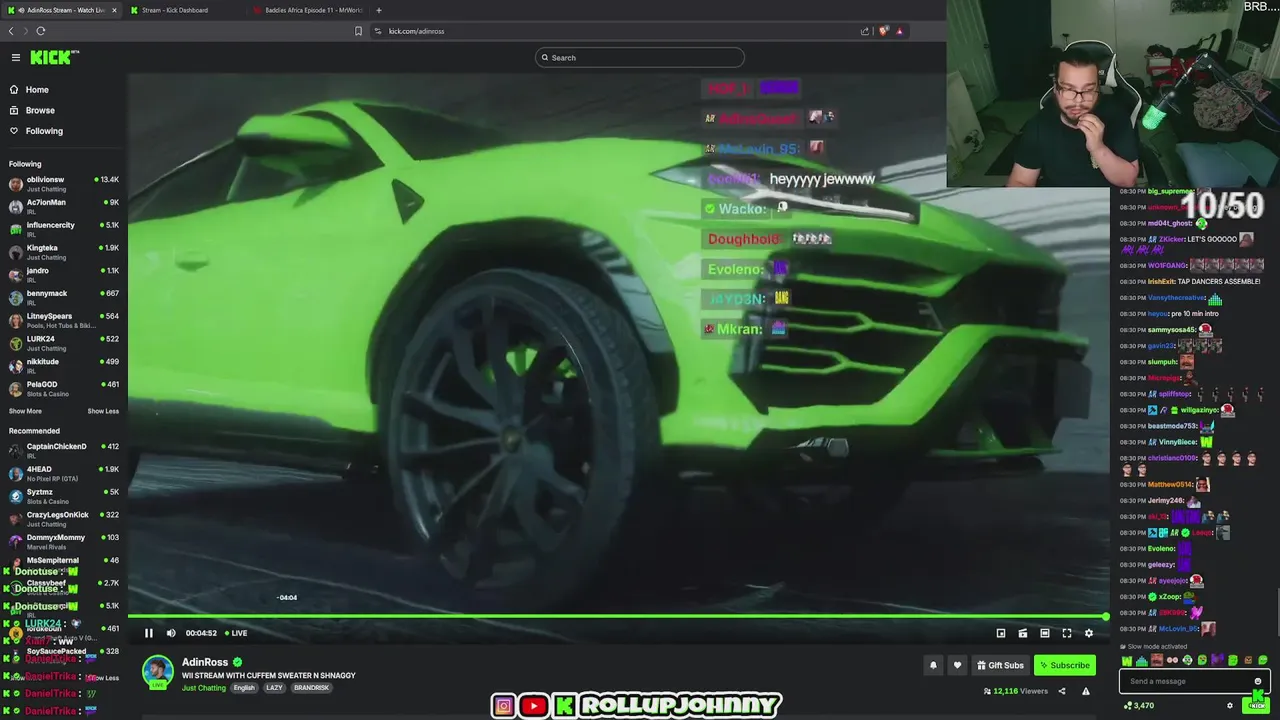Open nikkitude channel
Screen dimensions: 1280x720
64,366
